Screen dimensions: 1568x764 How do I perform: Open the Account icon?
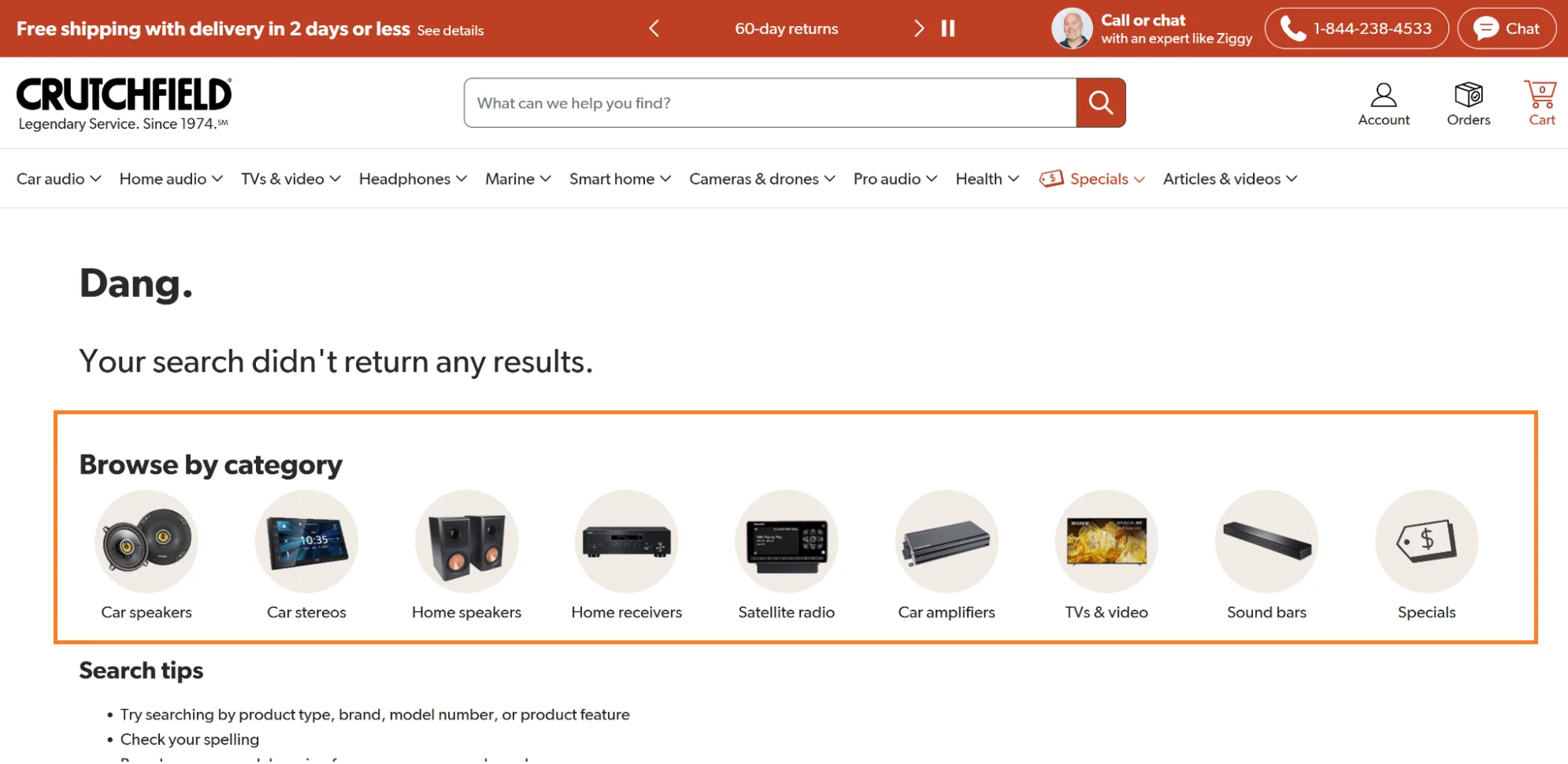click(x=1384, y=96)
